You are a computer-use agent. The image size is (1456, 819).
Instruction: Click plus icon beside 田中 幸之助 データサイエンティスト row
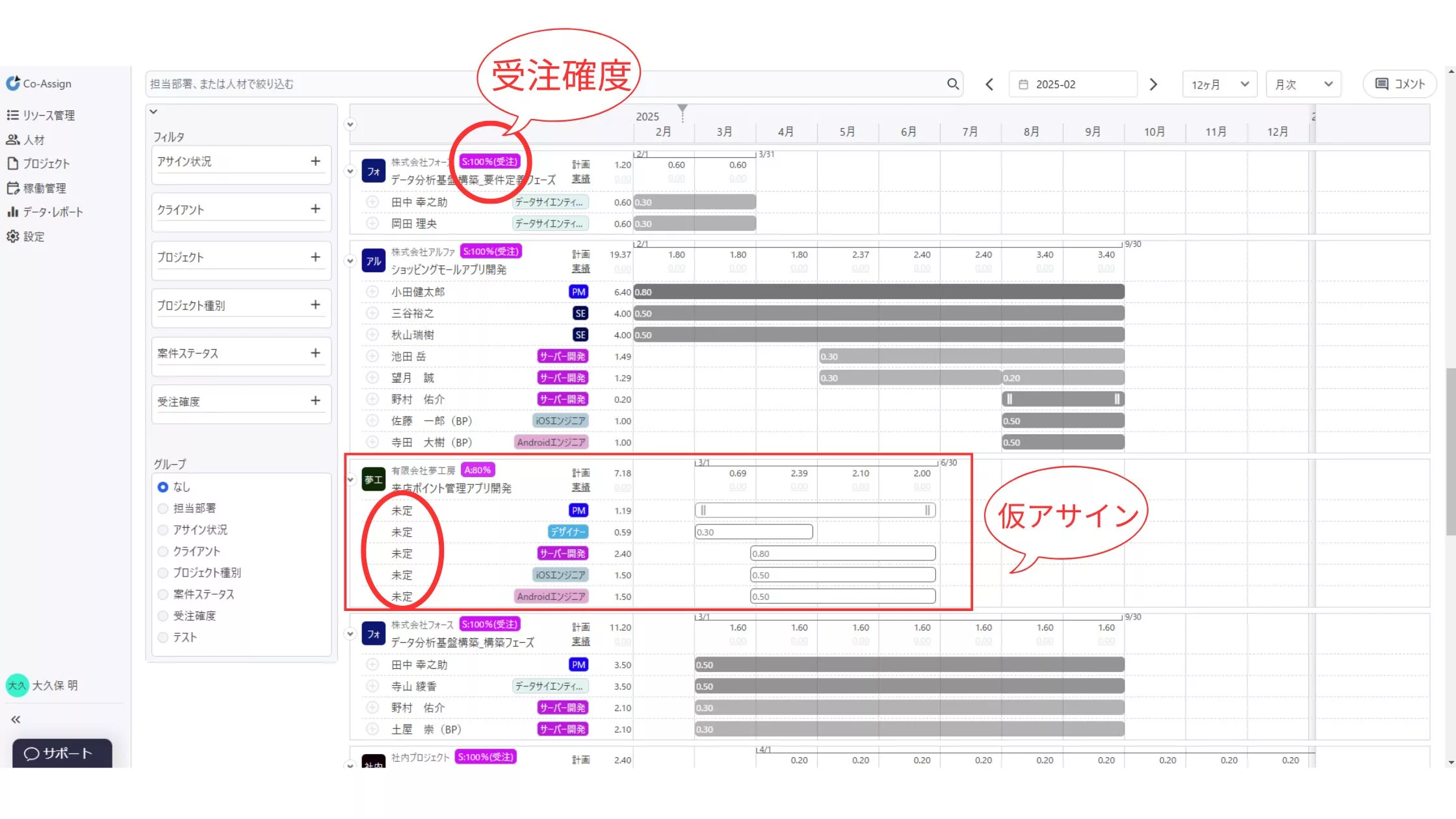(x=372, y=202)
